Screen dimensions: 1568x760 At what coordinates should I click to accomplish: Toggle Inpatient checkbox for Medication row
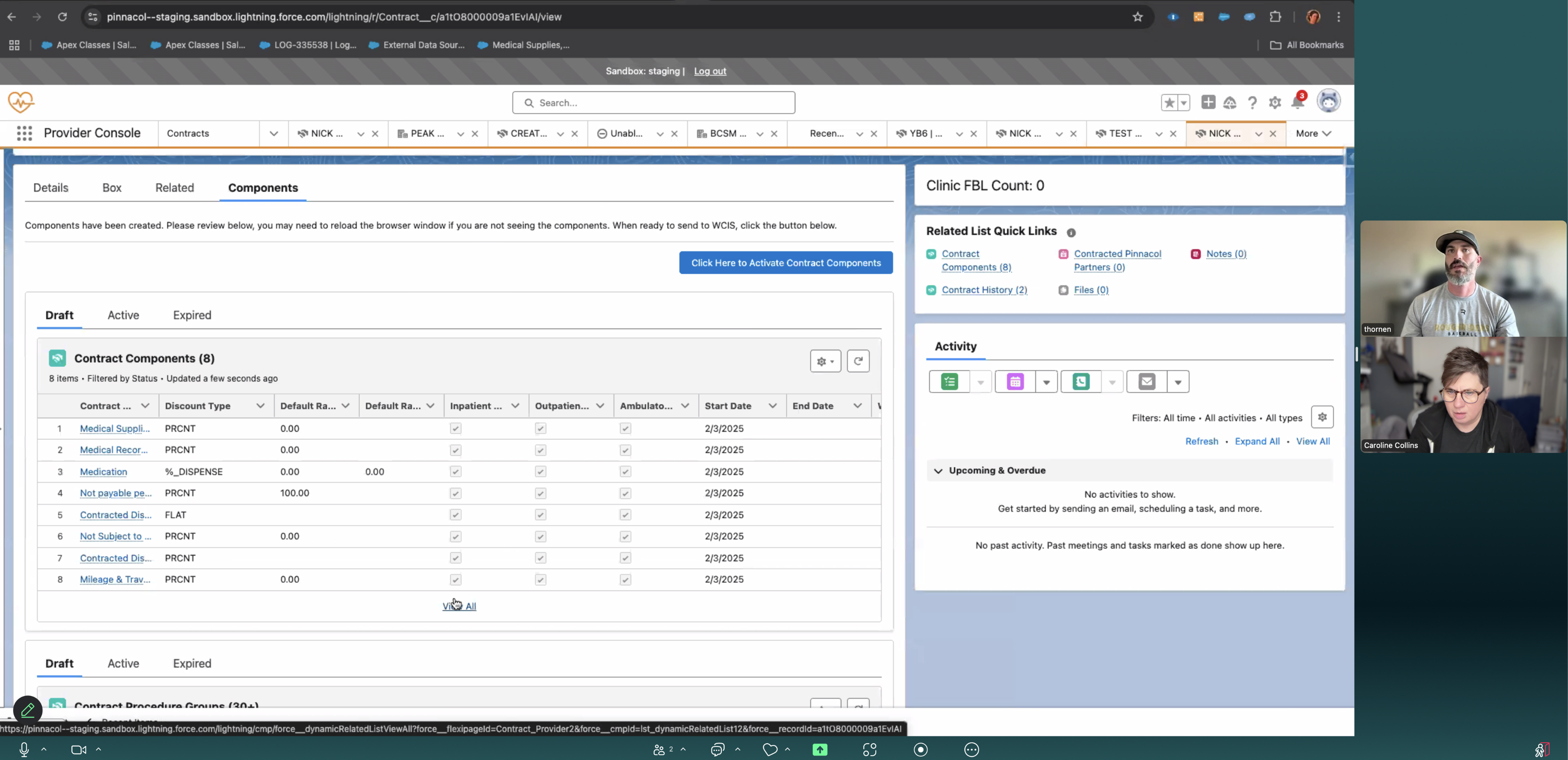click(455, 472)
